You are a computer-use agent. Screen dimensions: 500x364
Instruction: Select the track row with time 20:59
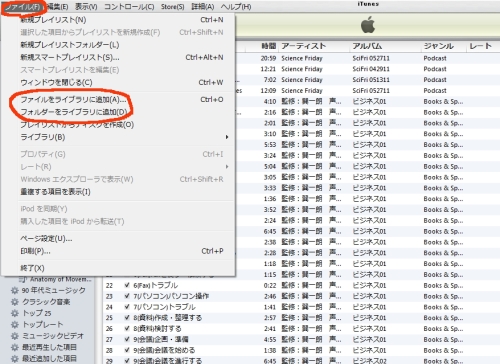367,58
